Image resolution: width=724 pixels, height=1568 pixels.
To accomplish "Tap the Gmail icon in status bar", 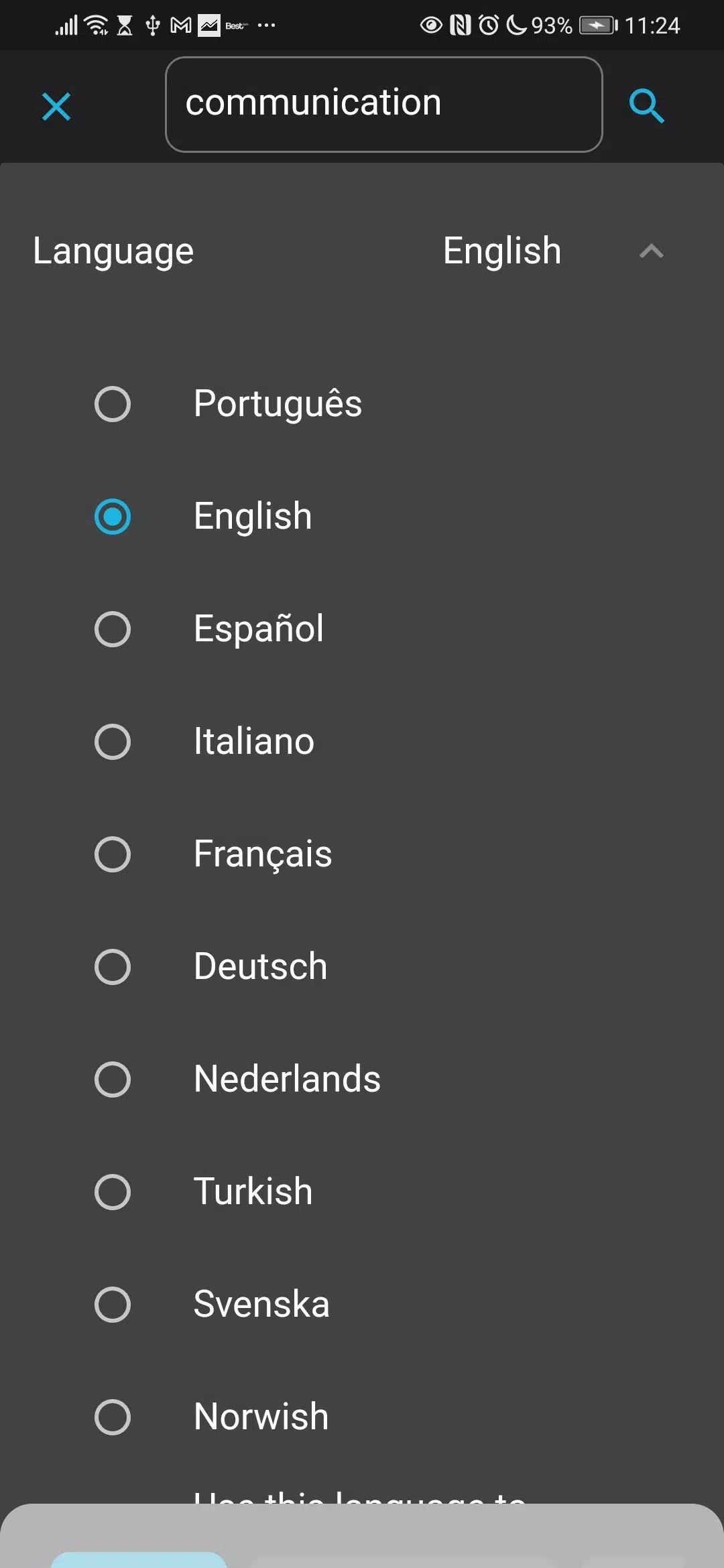I will [181, 26].
